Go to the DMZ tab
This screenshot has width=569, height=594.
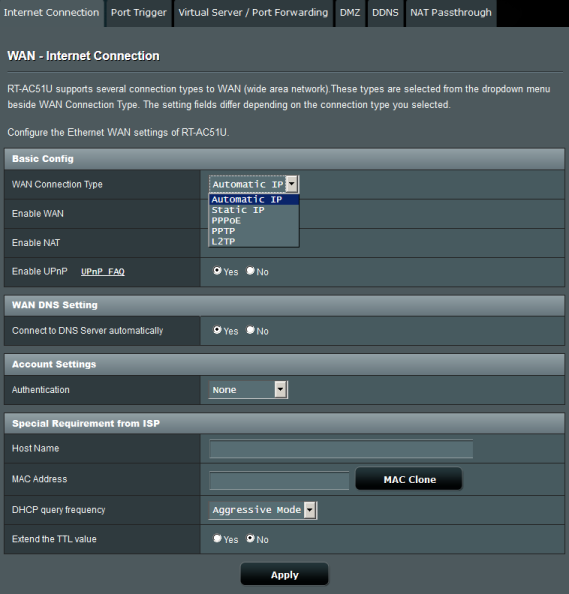point(350,13)
